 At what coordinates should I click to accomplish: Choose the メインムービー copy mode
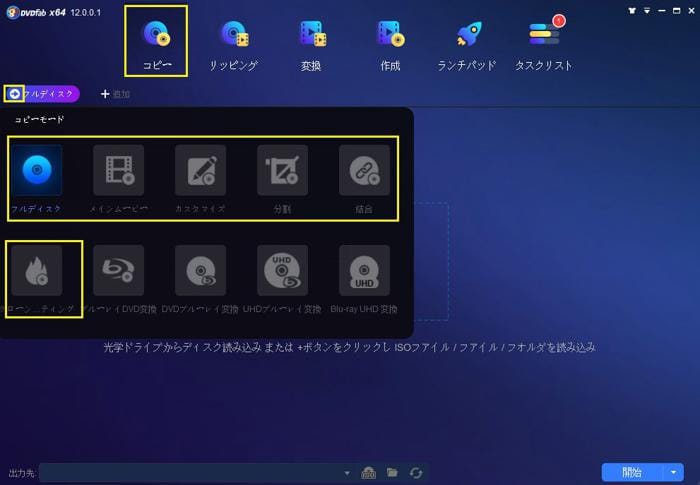coord(118,171)
